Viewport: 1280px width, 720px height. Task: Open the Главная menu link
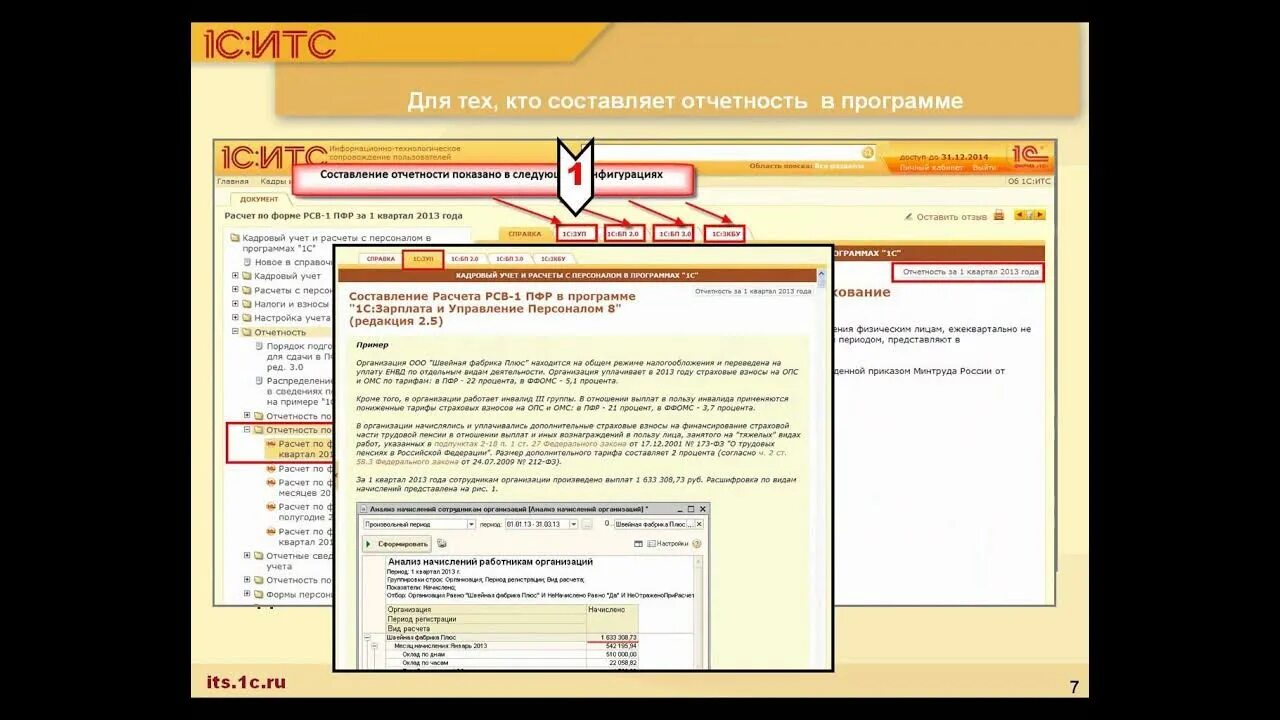(x=233, y=181)
